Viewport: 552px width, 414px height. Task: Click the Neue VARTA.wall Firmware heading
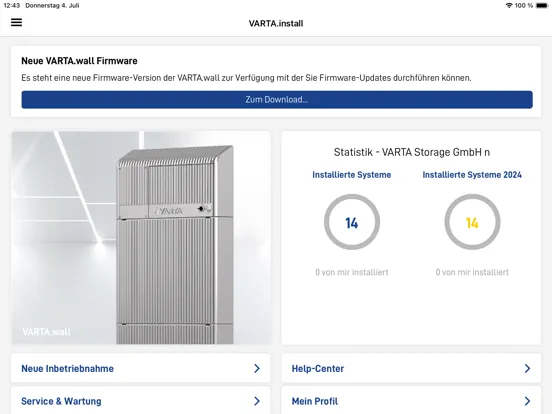79,61
